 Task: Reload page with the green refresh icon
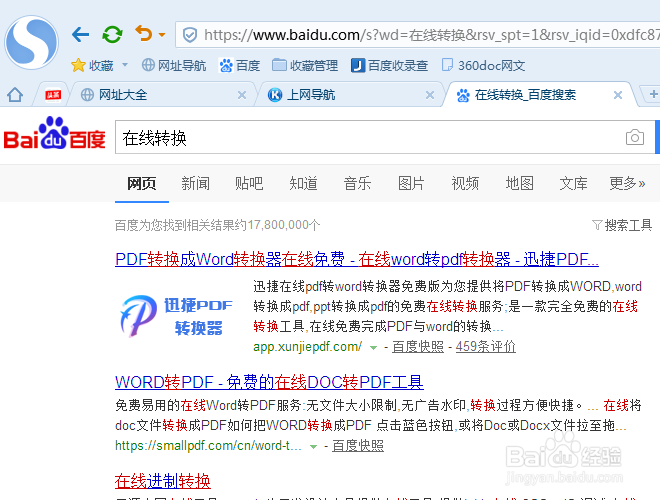pyautogui.click(x=112, y=35)
